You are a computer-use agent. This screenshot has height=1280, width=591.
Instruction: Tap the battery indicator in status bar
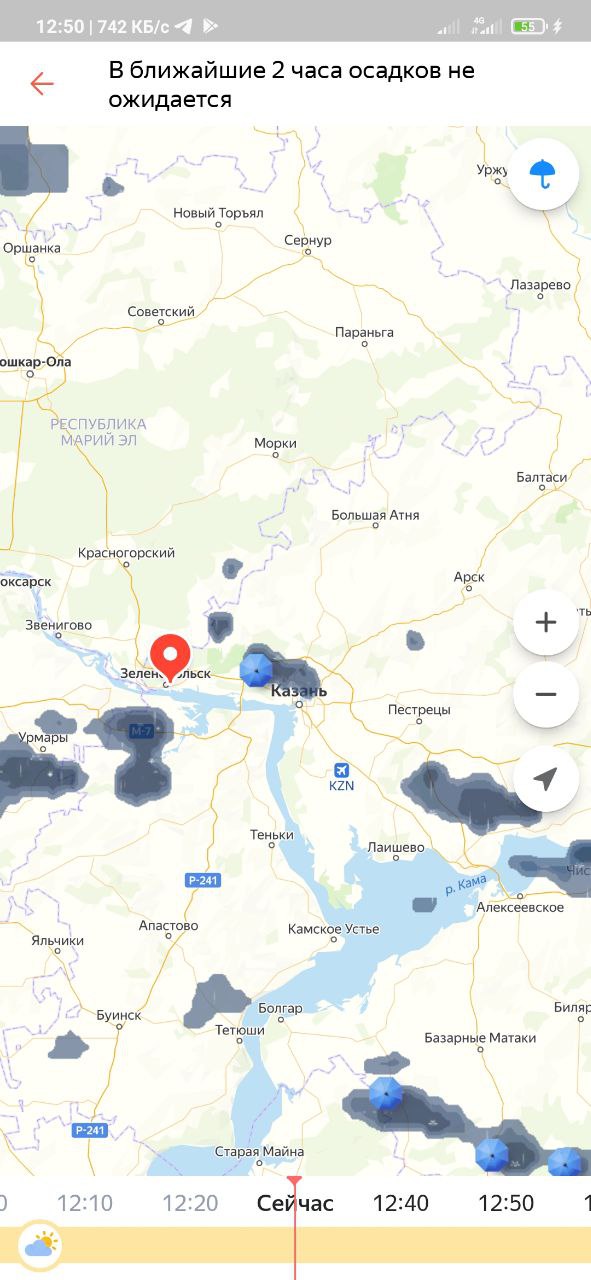(x=530, y=27)
